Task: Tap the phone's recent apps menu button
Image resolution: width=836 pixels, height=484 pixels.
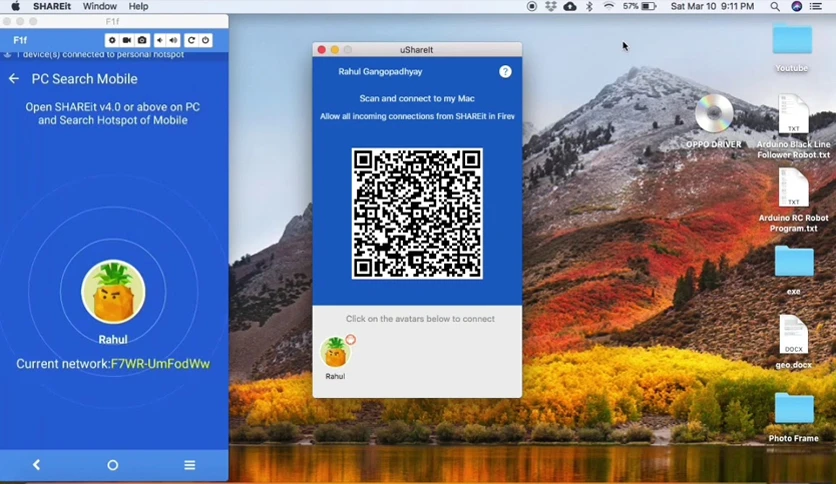Action: pos(190,465)
